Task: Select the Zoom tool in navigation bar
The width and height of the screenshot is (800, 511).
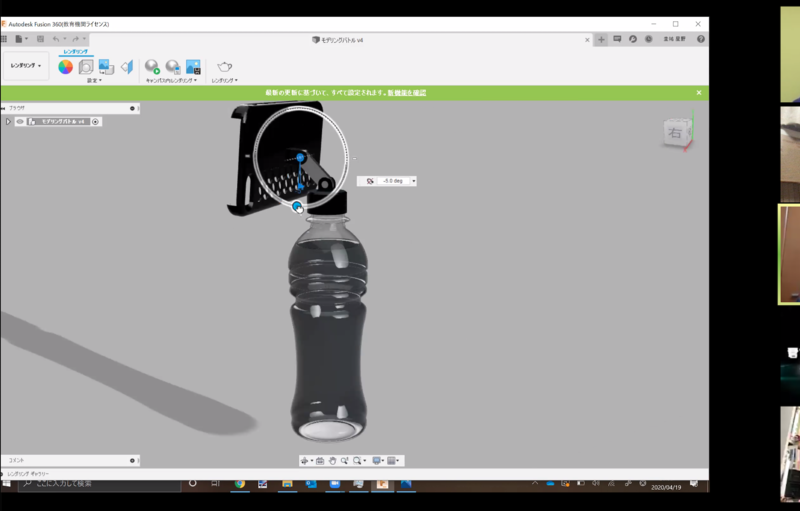Action: tap(344, 461)
